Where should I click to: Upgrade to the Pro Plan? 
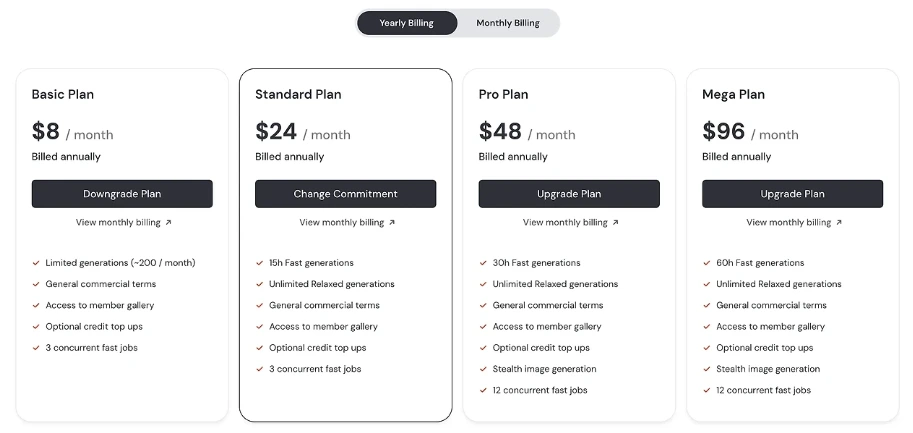click(569, 194)
